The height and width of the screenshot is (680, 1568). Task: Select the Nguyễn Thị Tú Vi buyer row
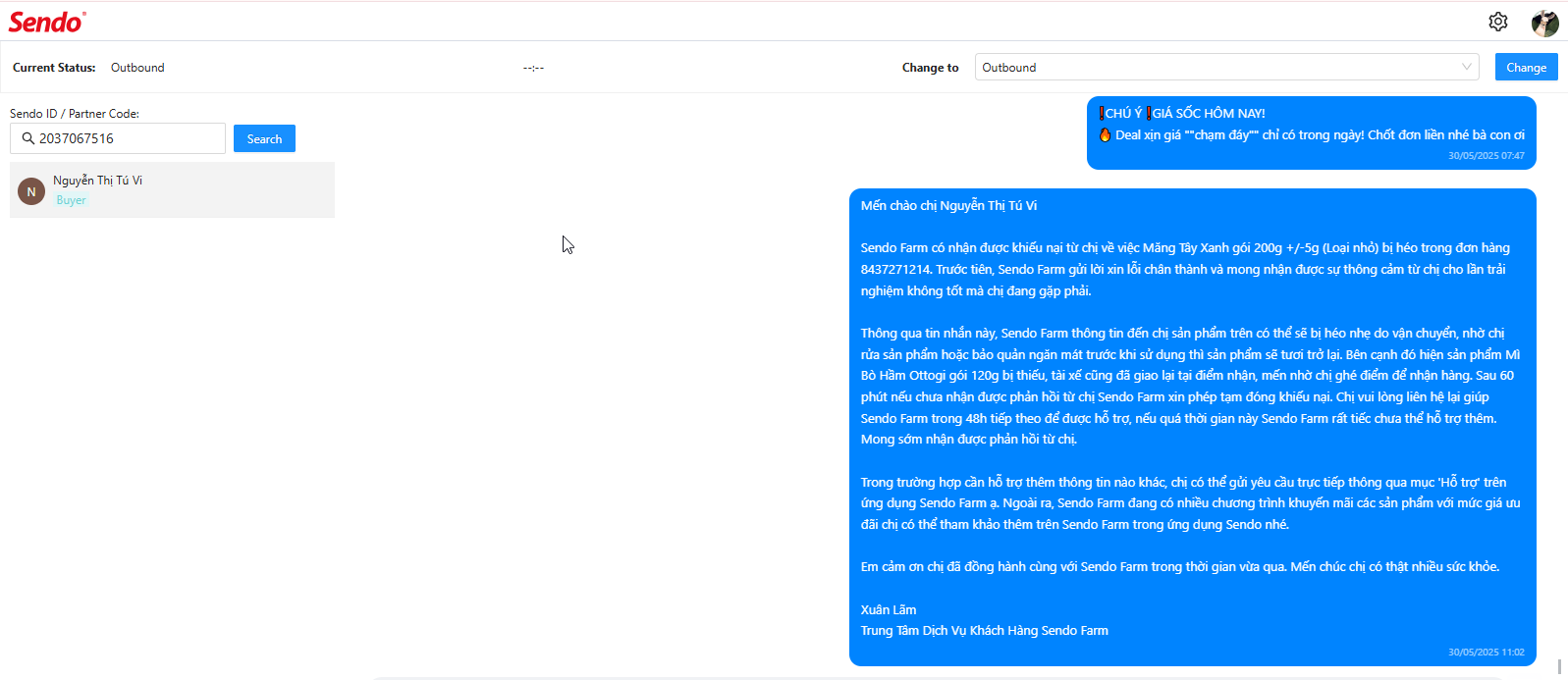[x=172, y=189]
